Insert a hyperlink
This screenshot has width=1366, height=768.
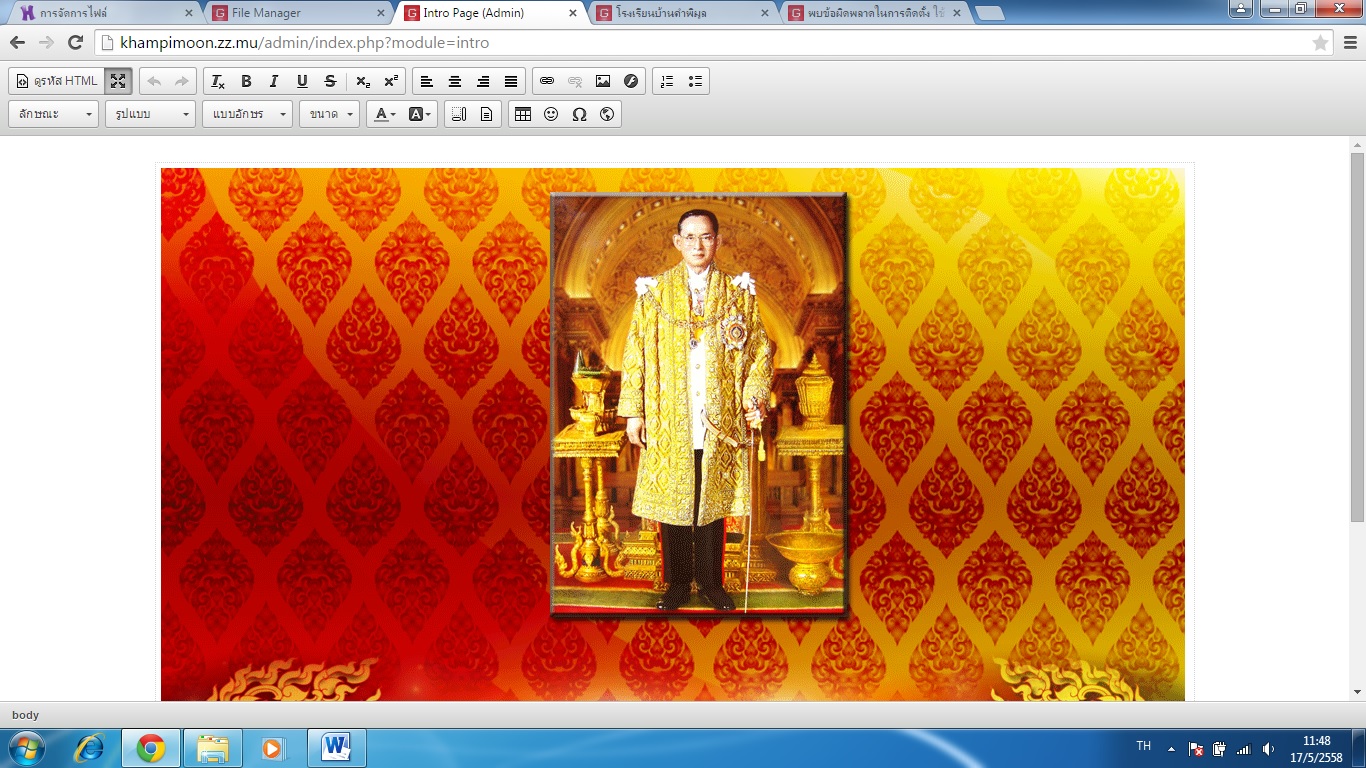tap(547, 81)
